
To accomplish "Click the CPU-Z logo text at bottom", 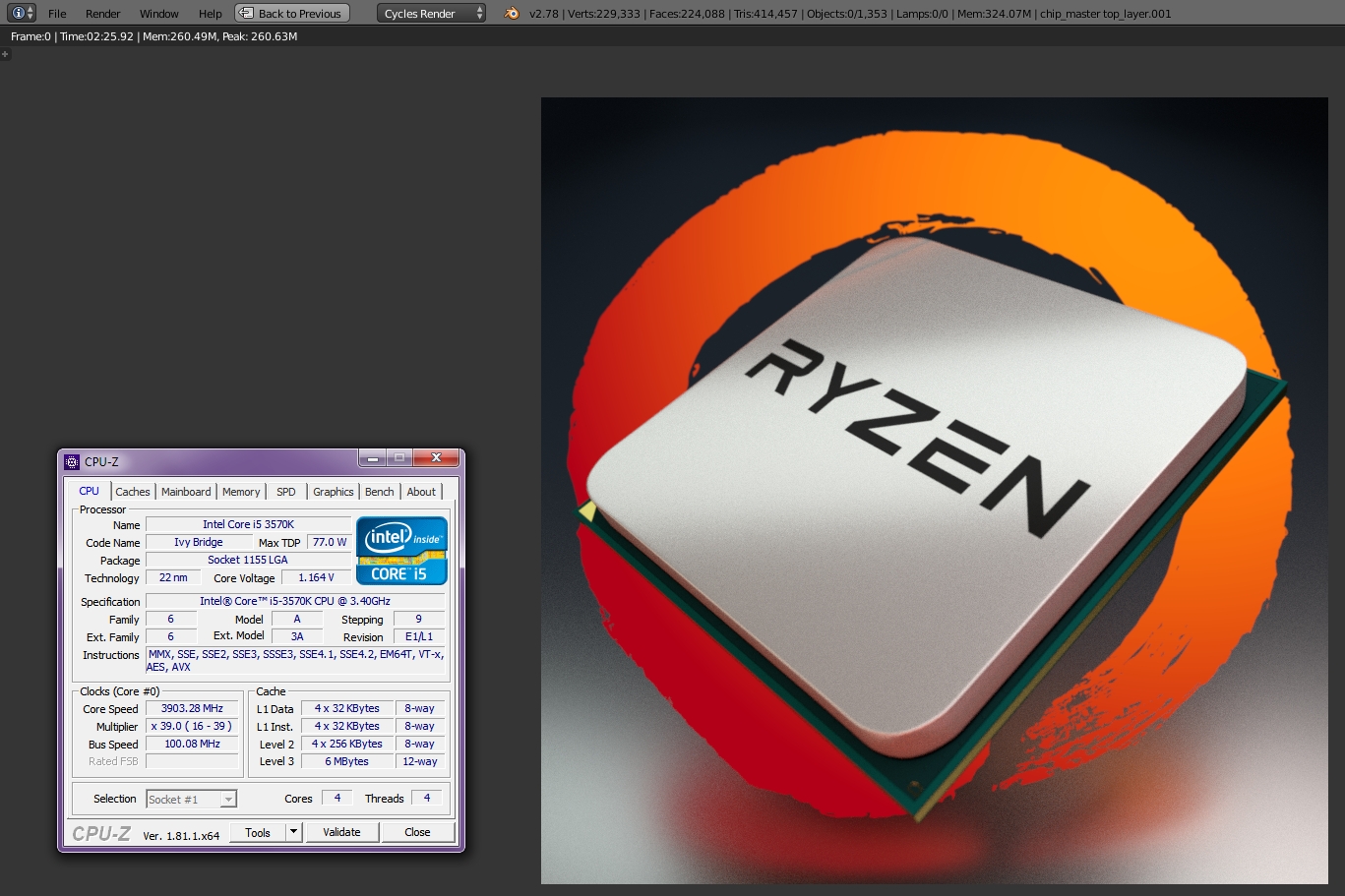I will (100, 834).
